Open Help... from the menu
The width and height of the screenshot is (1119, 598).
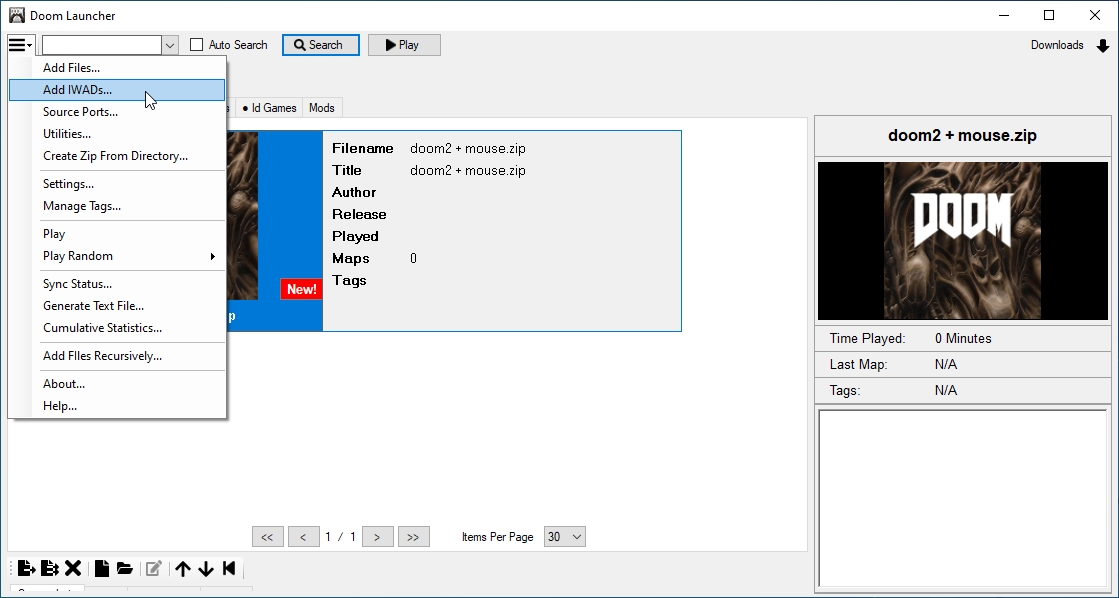click(x=117, y=406)
